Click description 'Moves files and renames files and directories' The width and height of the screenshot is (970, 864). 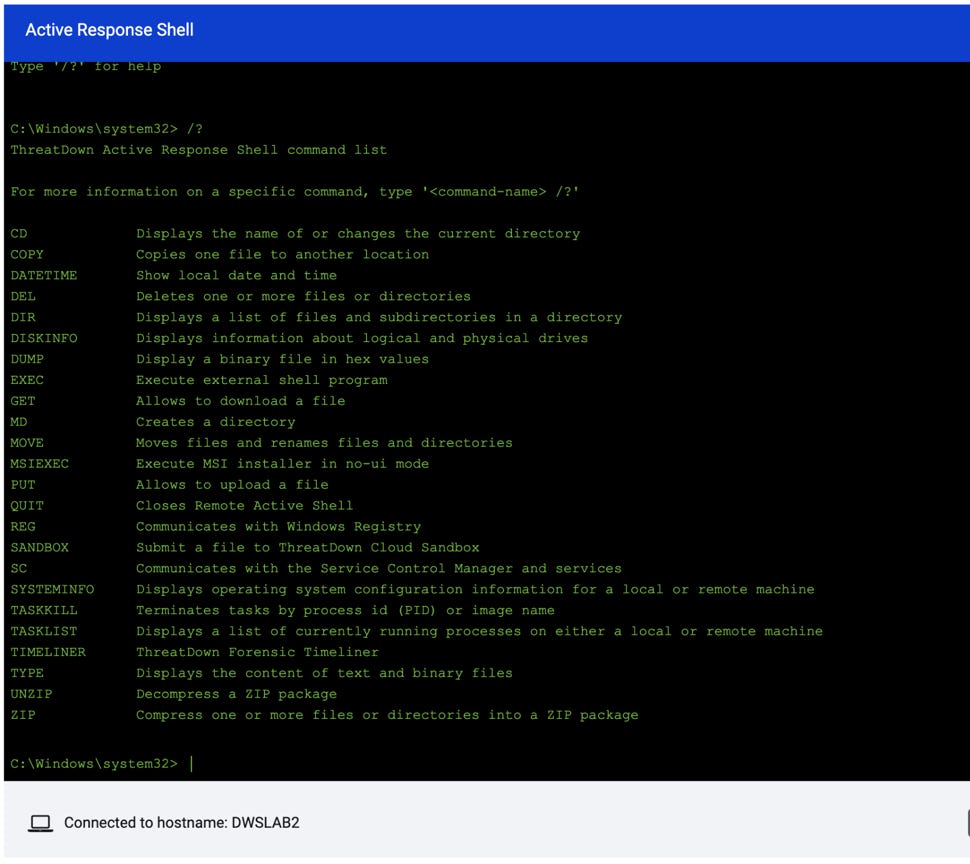(x=324, y=443)
